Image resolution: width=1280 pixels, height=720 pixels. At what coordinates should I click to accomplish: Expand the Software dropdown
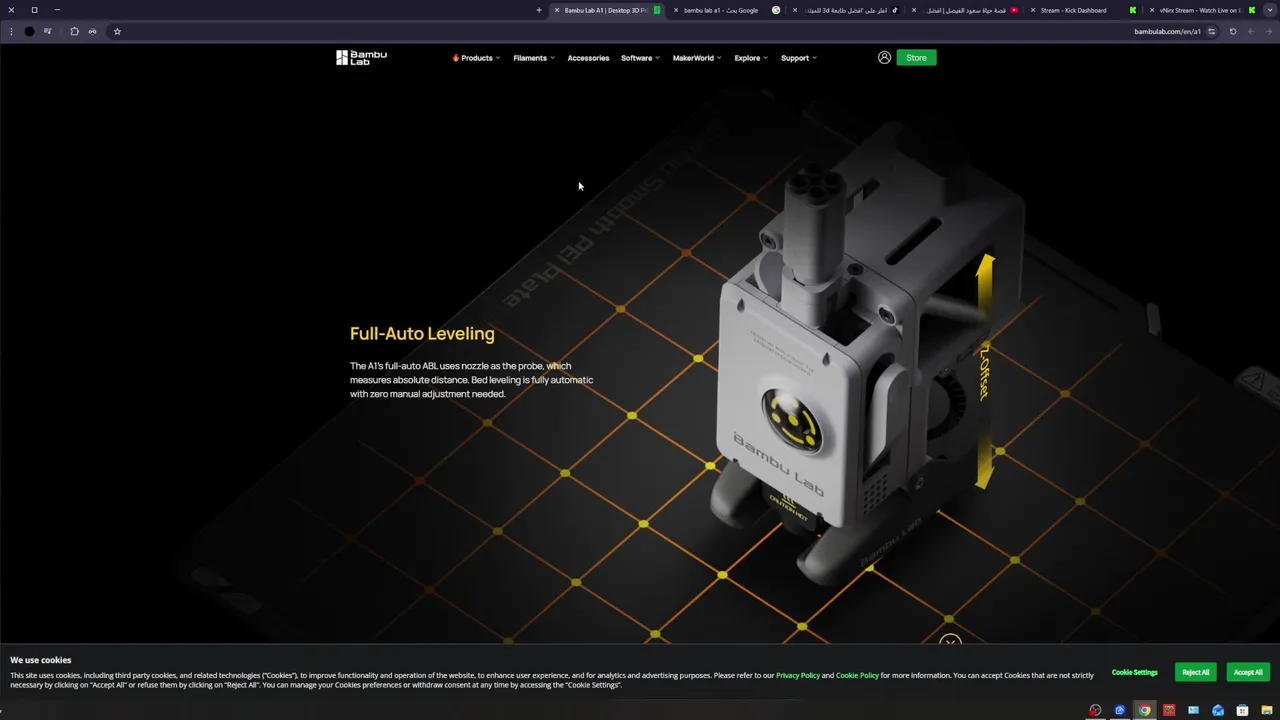[x=640, y=58]
